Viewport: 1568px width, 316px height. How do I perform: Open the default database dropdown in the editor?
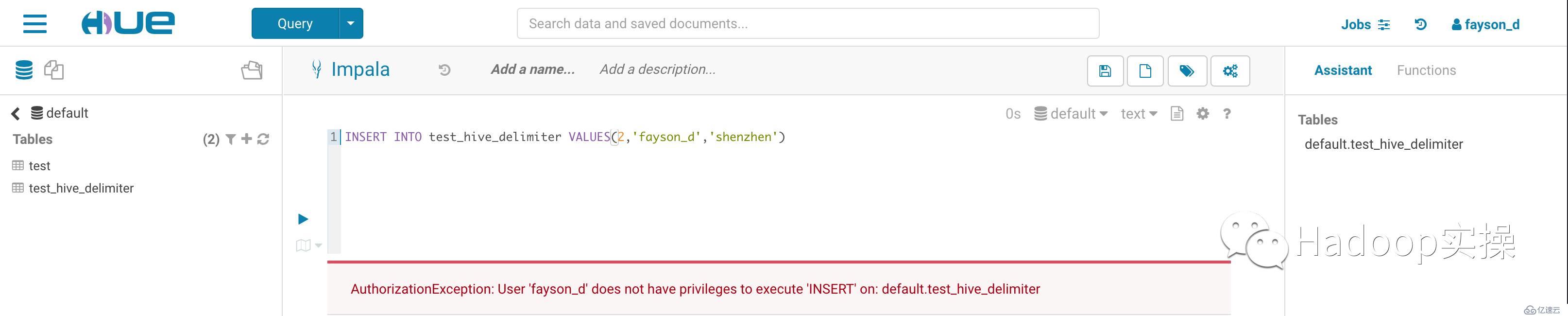tap(1071, 114)
